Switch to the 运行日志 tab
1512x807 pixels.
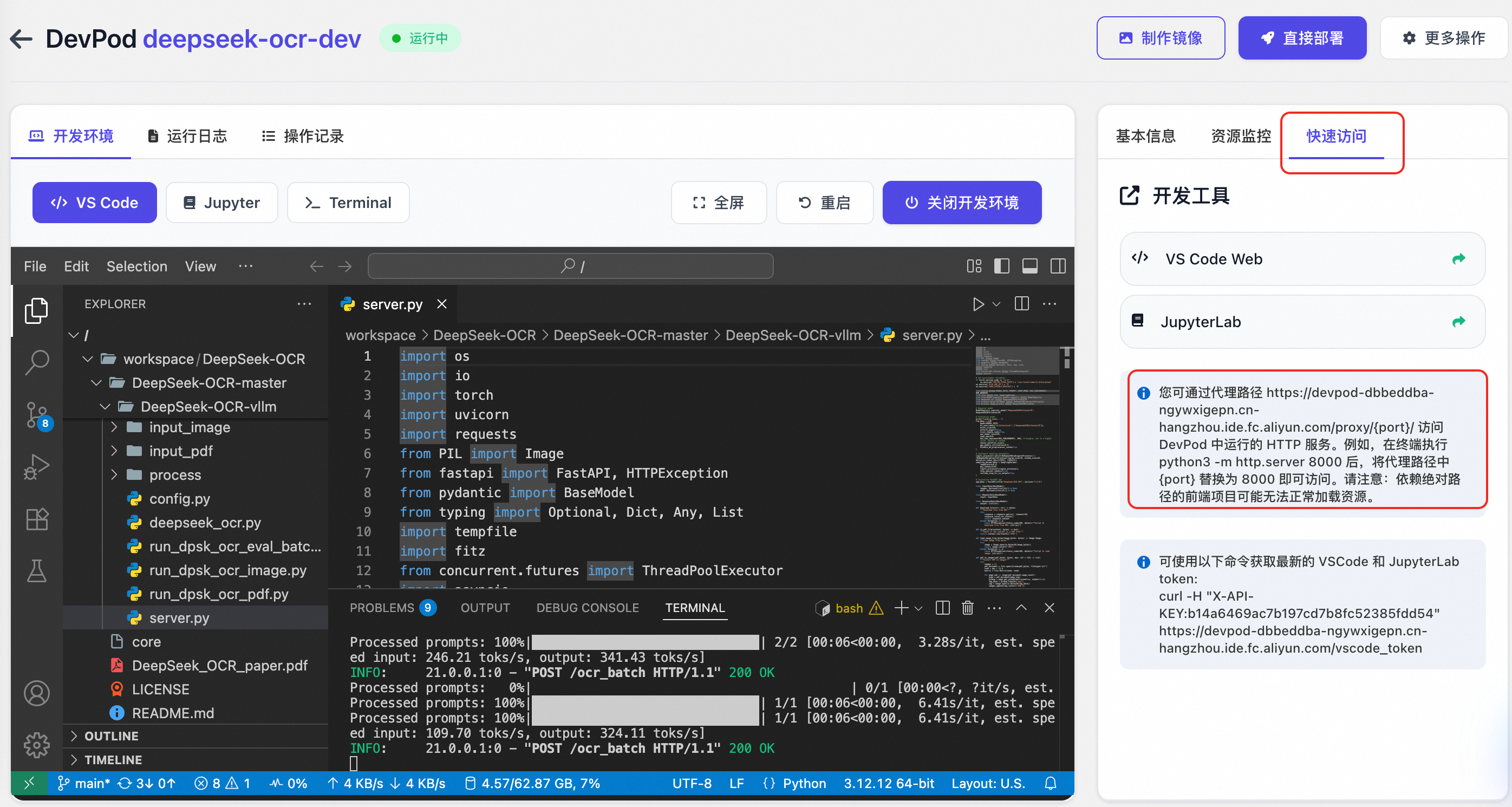[187, 136]
